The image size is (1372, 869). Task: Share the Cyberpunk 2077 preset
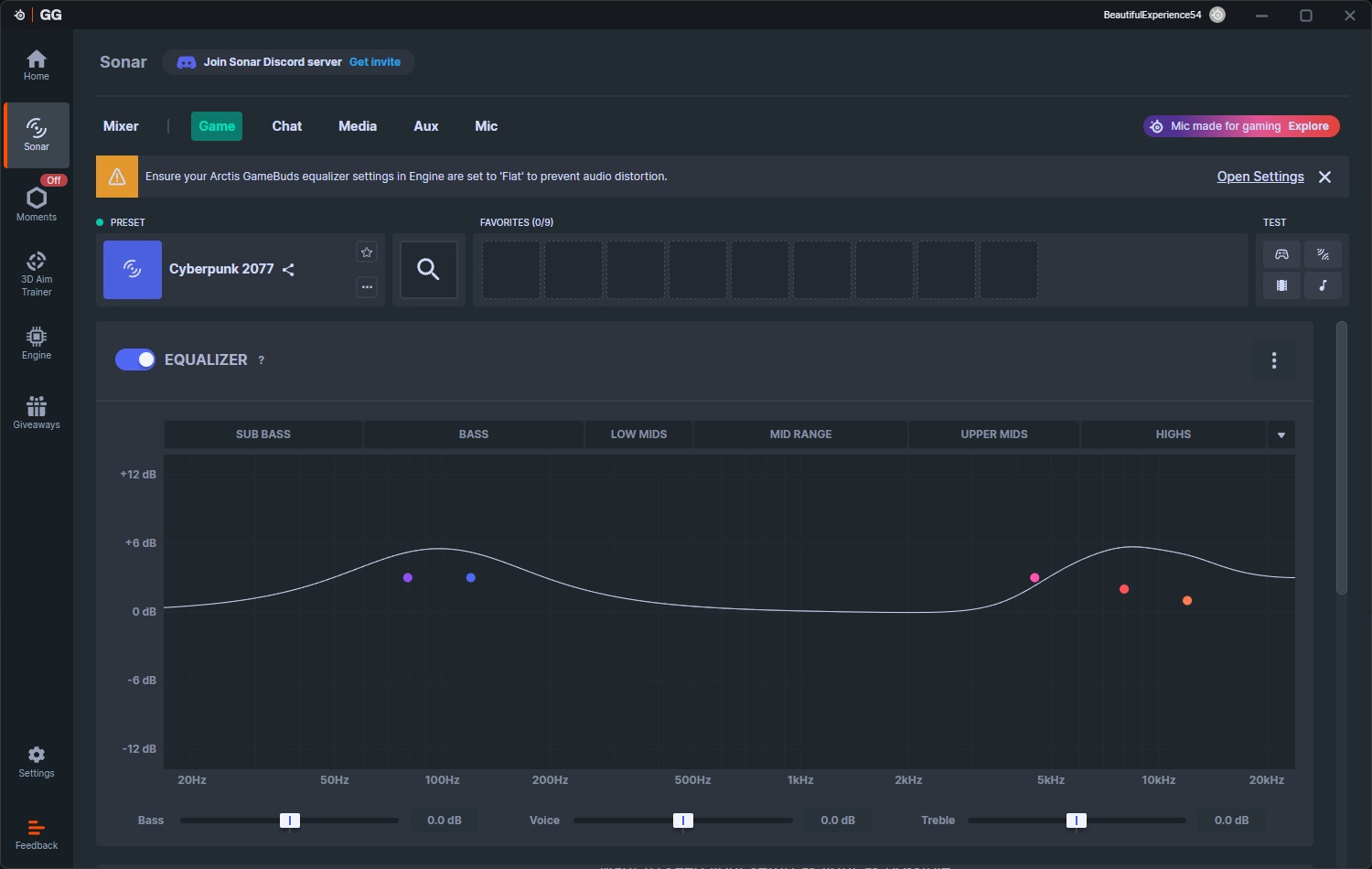(289, 270)
